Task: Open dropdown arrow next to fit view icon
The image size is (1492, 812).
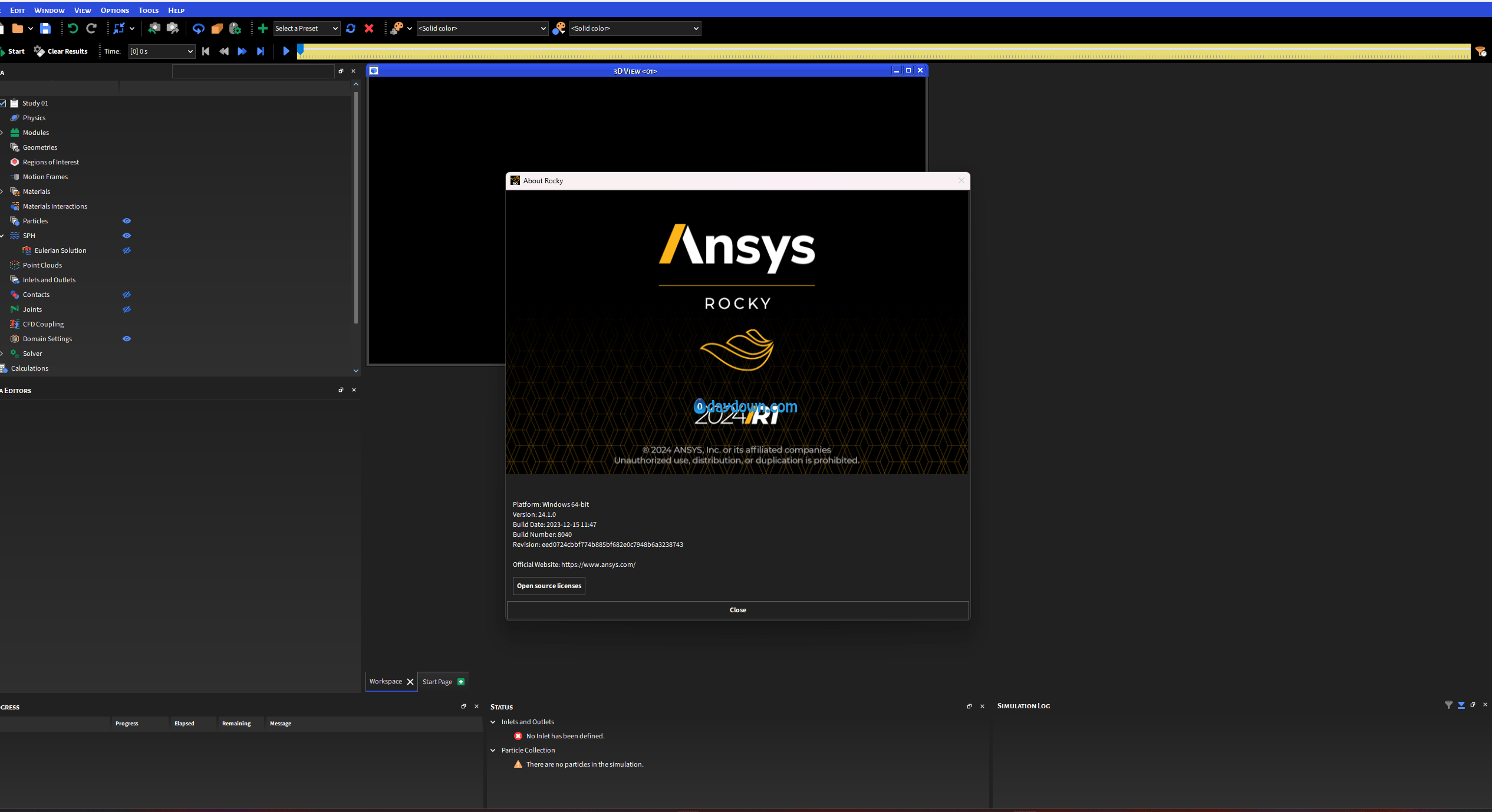Action: 132,28
